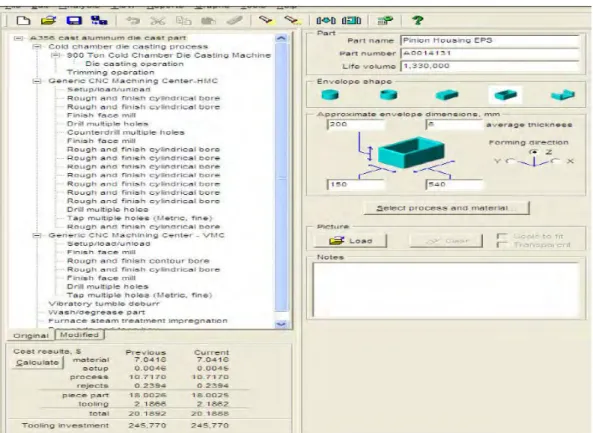Viewport: 593px width, 433px height.
Task: Click the Current total cost value
Action: [210, 414]
